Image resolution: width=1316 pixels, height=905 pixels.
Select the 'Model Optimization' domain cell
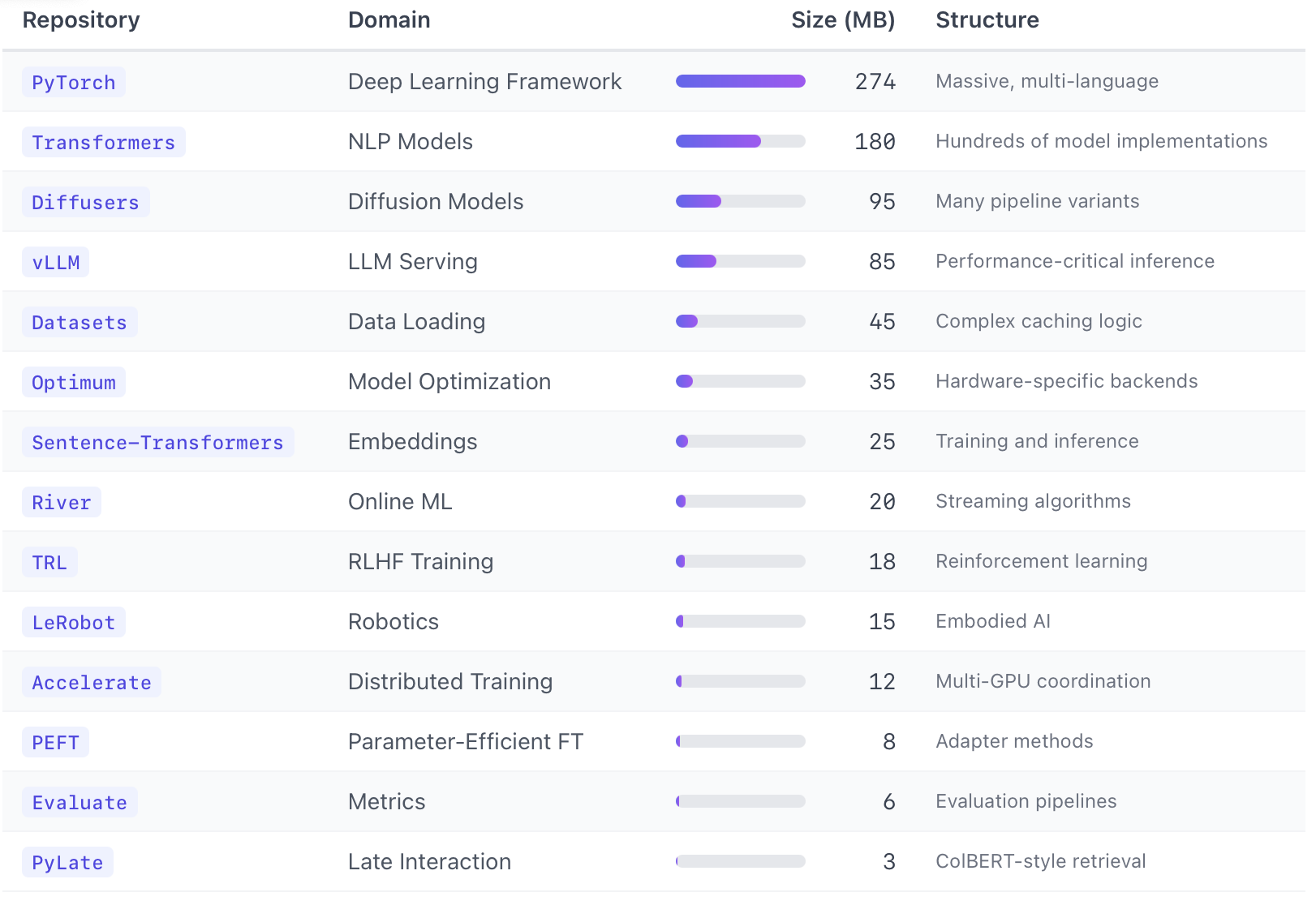pos(449,382)
